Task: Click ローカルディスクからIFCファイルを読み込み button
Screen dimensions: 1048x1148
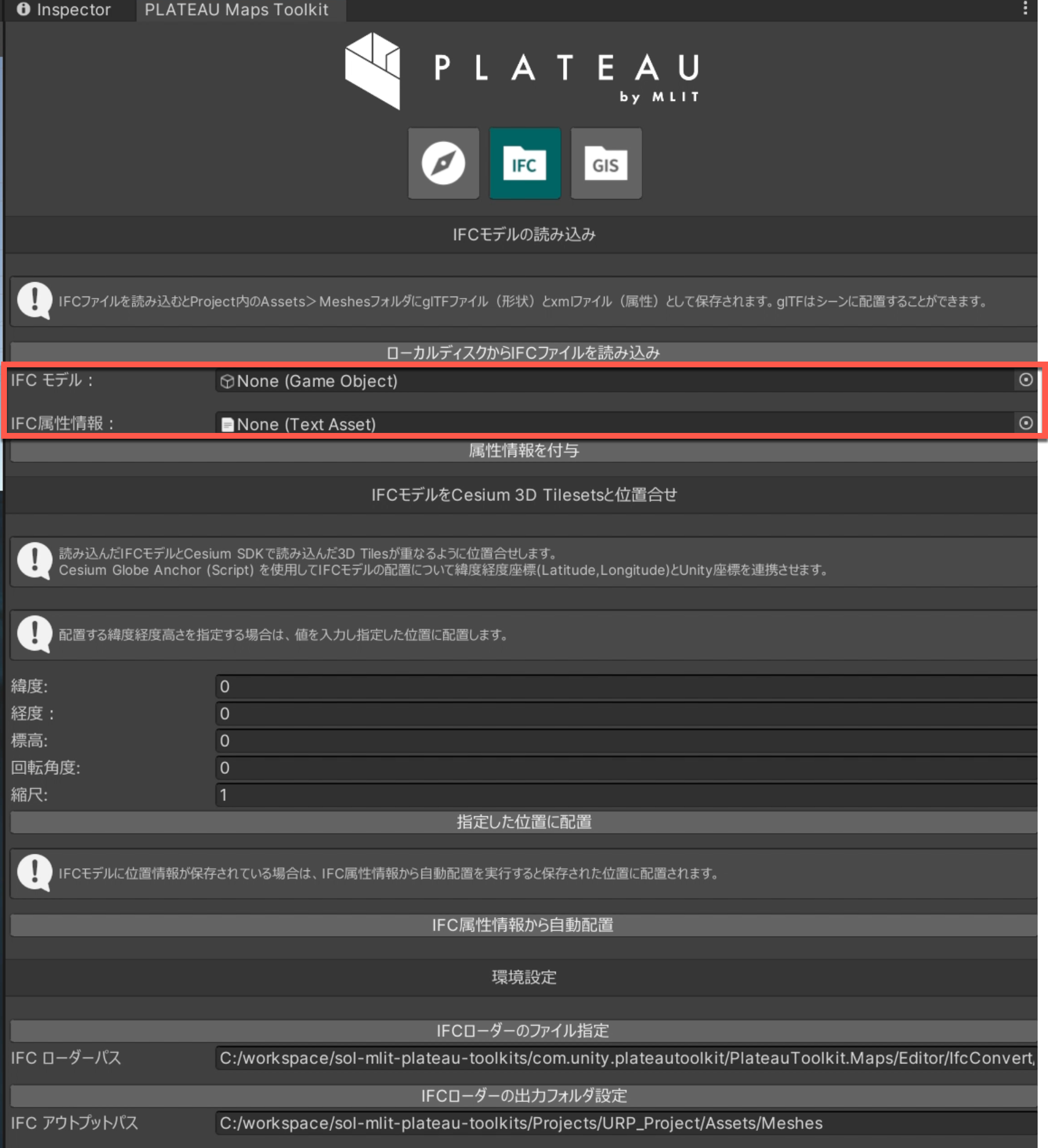Action: point(523,352)
